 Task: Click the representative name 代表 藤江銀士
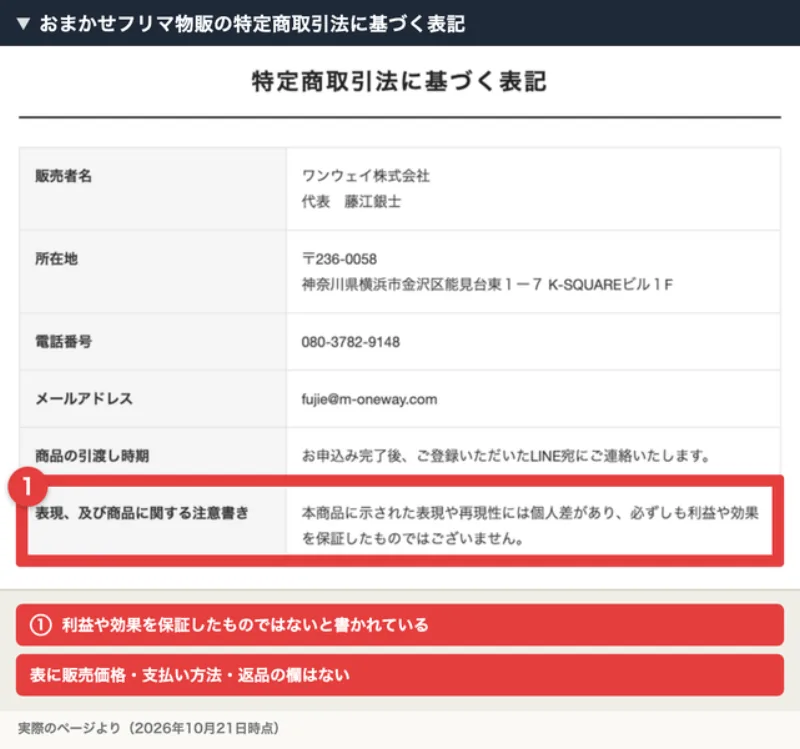pos(351,202)
